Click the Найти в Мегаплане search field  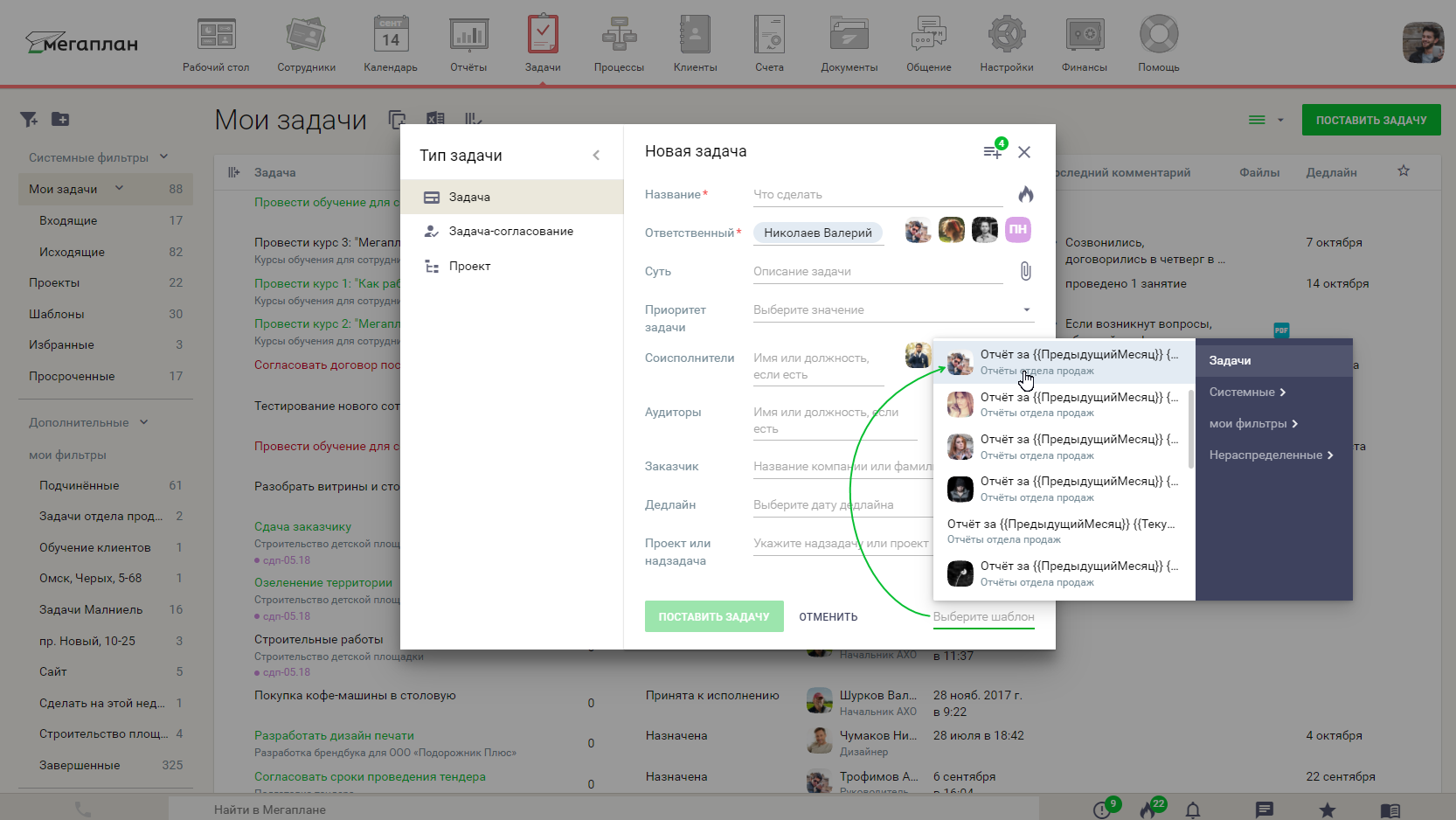603,810
